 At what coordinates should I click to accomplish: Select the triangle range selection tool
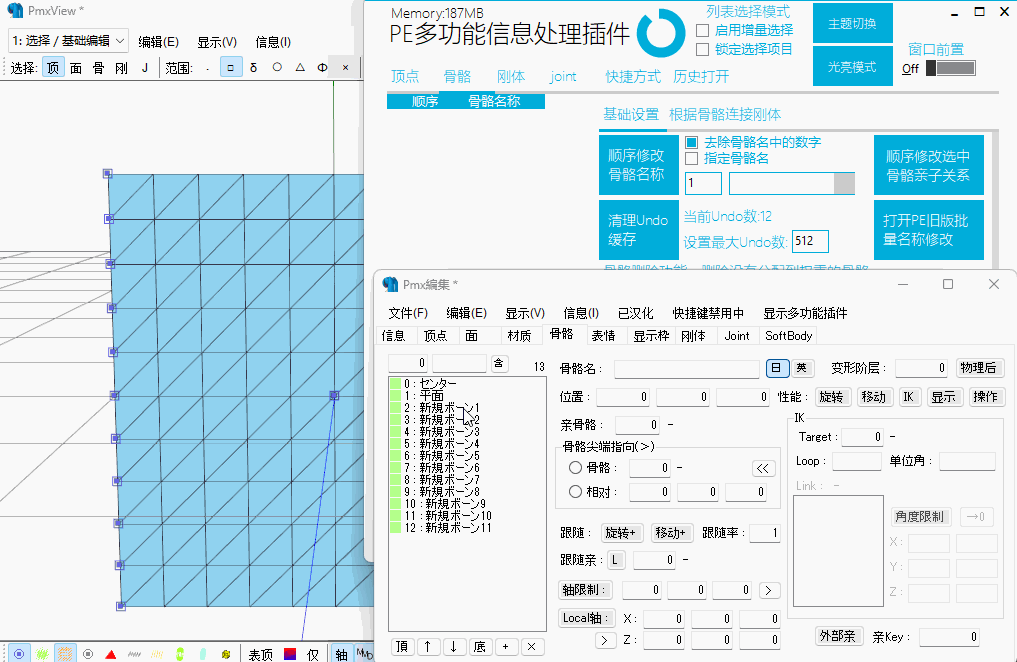(x=300, y=68)
